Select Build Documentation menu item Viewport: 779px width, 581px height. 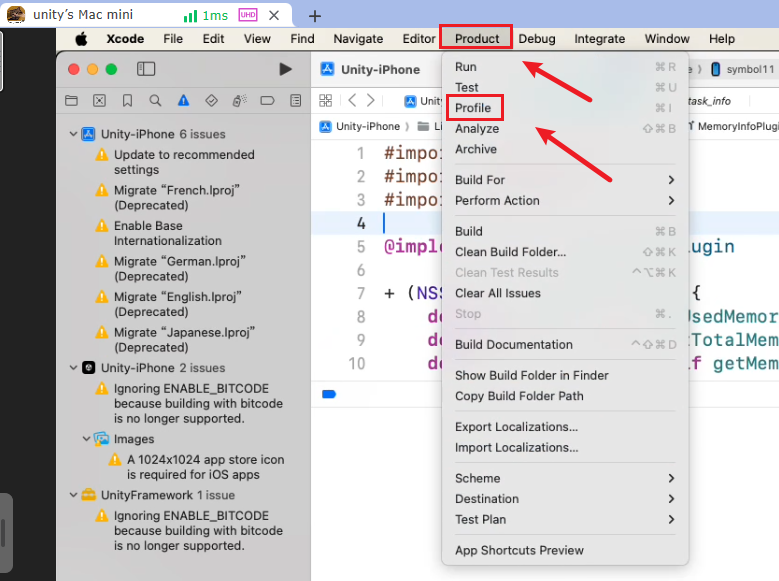coord(565,344)
